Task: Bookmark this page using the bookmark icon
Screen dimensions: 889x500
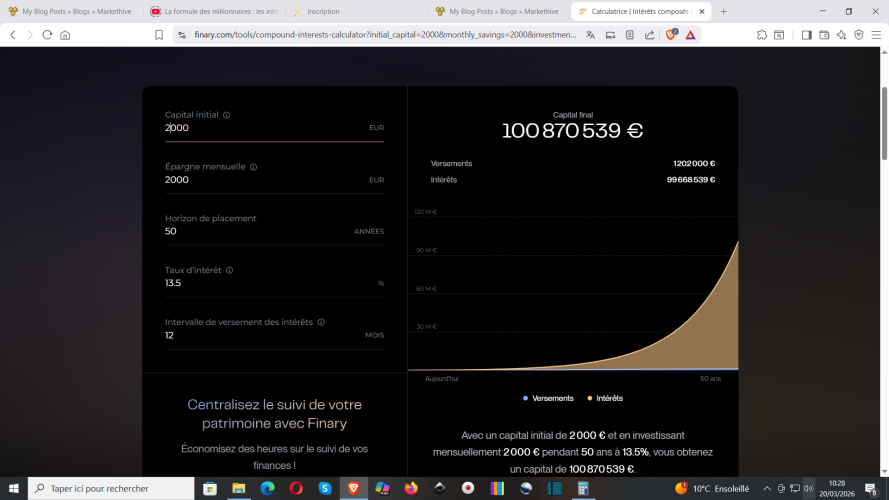Action: coord(159,34)
